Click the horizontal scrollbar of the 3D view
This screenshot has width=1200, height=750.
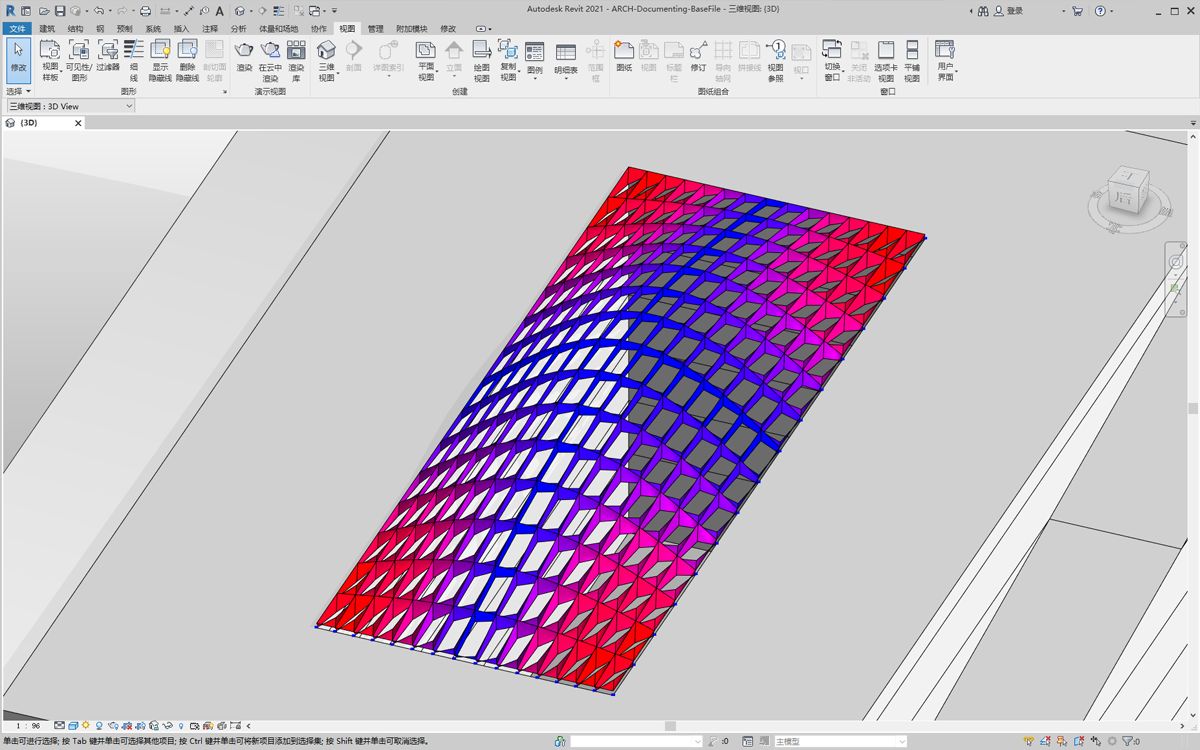pyautogui.click(x=670, y=726)
